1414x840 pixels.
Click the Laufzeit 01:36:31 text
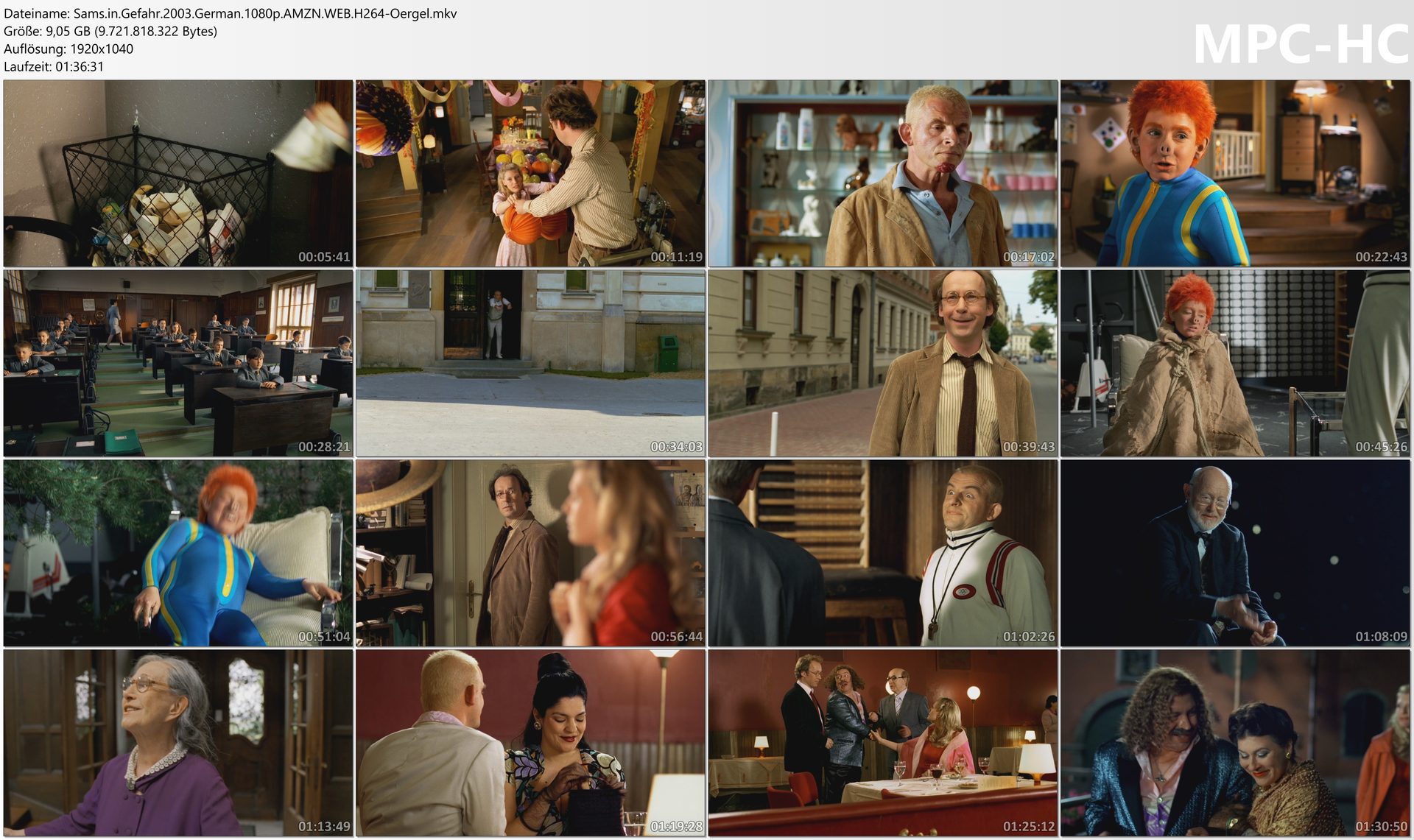54,66
